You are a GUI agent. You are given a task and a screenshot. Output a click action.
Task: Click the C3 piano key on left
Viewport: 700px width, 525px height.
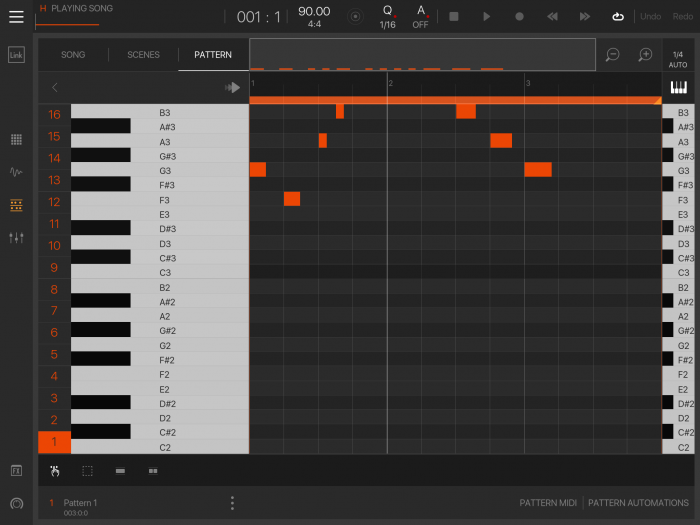coord(160,272)
